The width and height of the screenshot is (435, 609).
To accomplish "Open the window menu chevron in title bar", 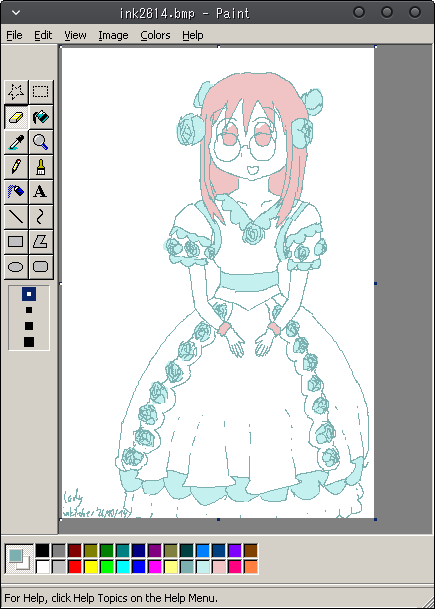I will pos(16,12).
